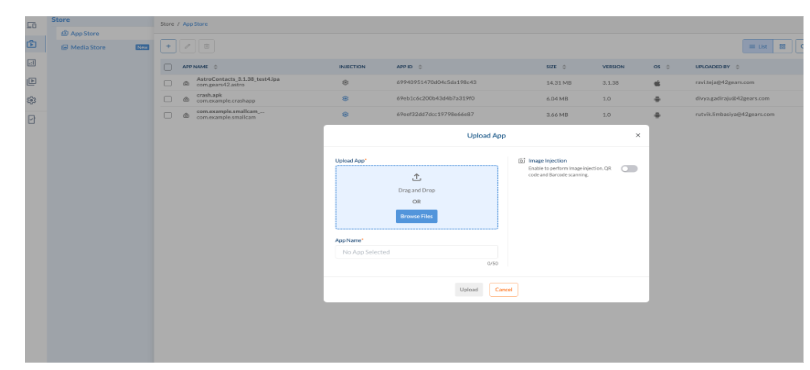
Task: Tick checkbox for crash.apk row
Action: pyautogui.click(x=168, y=99)
